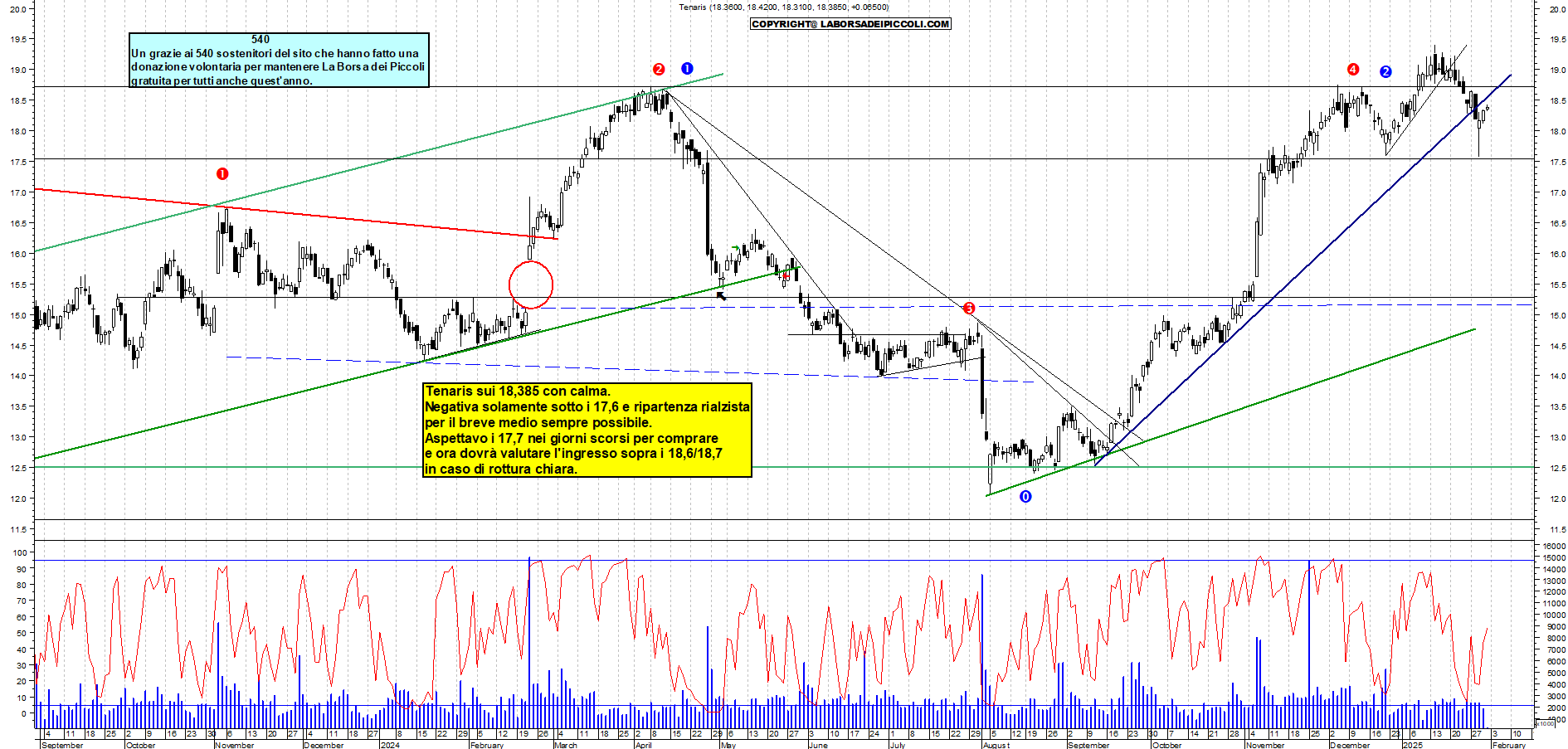This screenshot has width=1568, height=749.
Task: Click the 100 oscillator scale label
Action: 19,553
